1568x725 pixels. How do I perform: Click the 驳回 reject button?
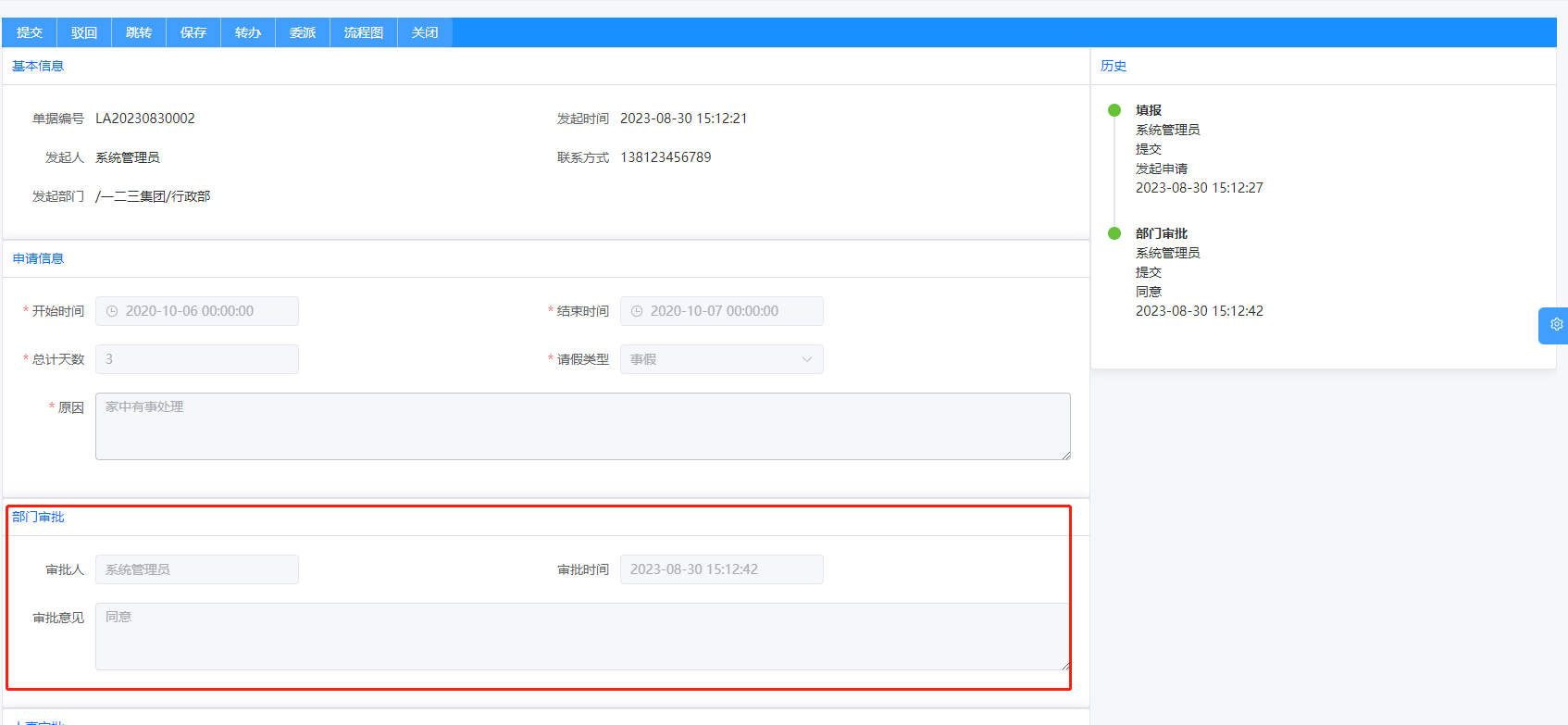84,32
